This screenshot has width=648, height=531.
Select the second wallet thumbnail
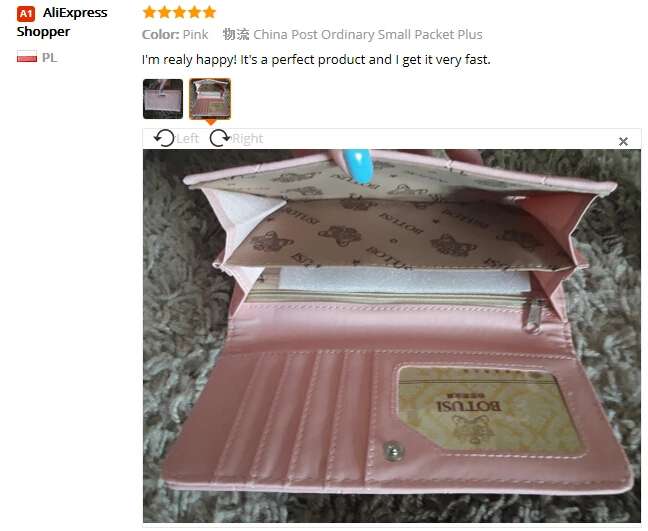coord(210,99)
